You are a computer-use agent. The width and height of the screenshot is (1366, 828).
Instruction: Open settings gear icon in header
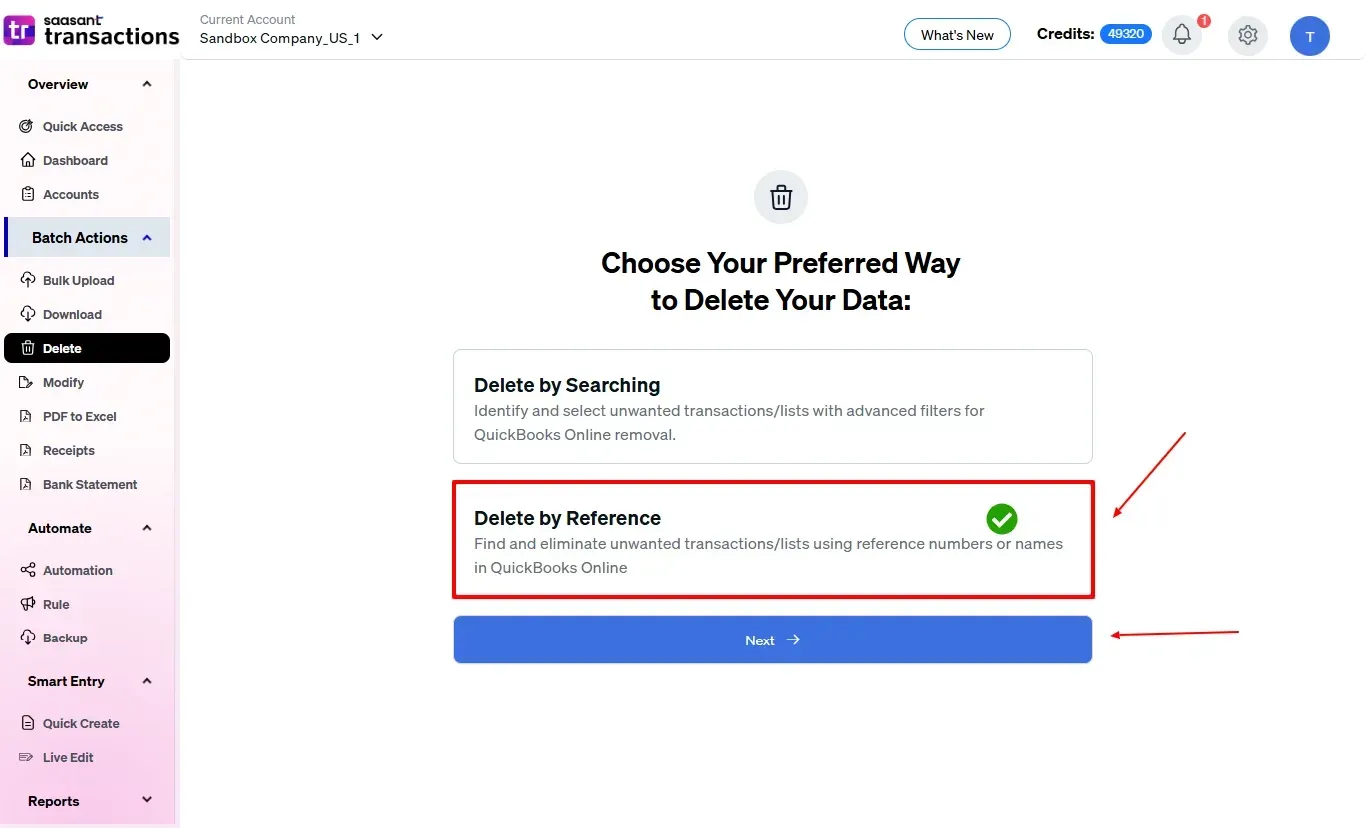point(1247,35)
